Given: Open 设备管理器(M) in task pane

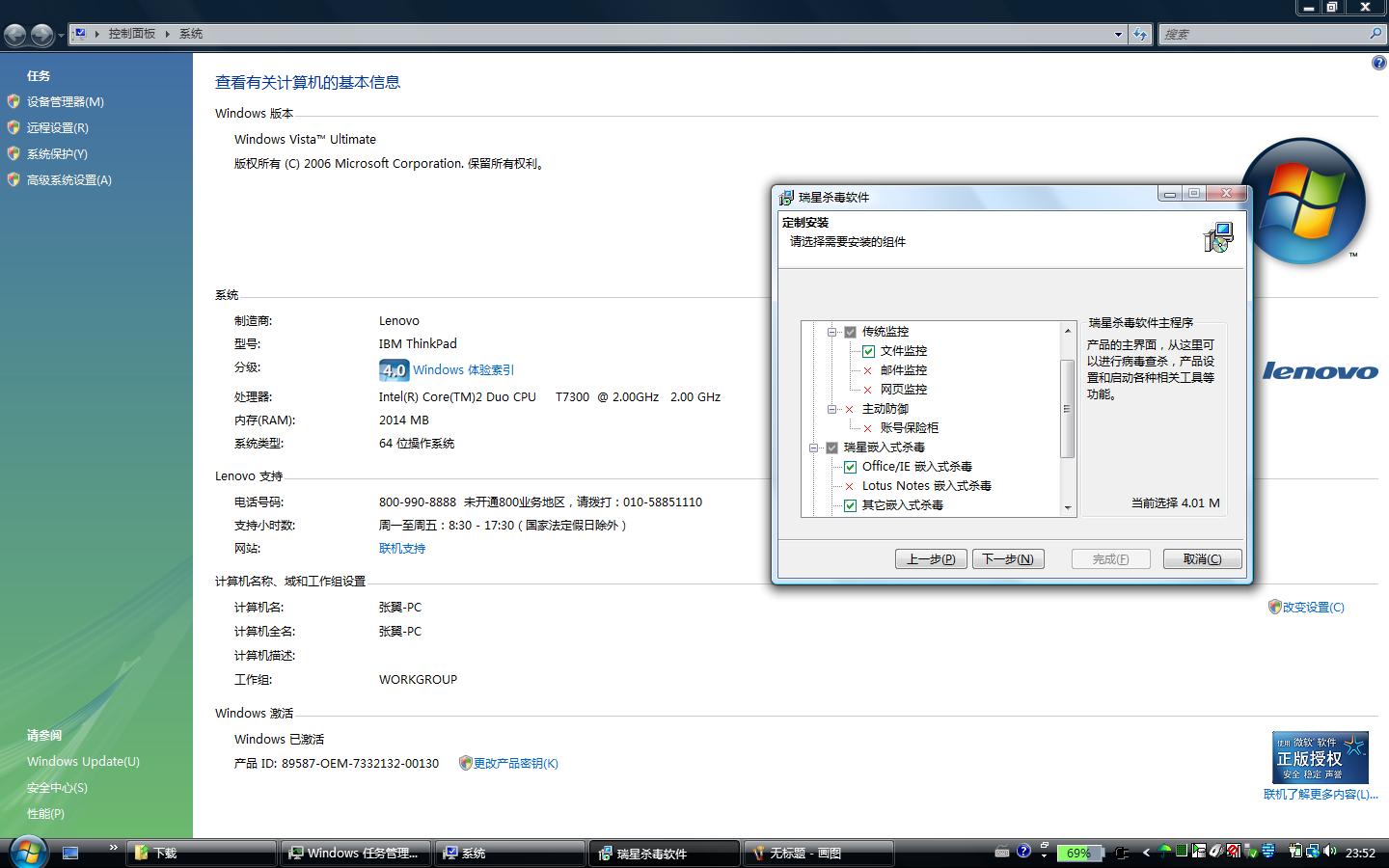Looking at the screenshot, I should (65, 101).
